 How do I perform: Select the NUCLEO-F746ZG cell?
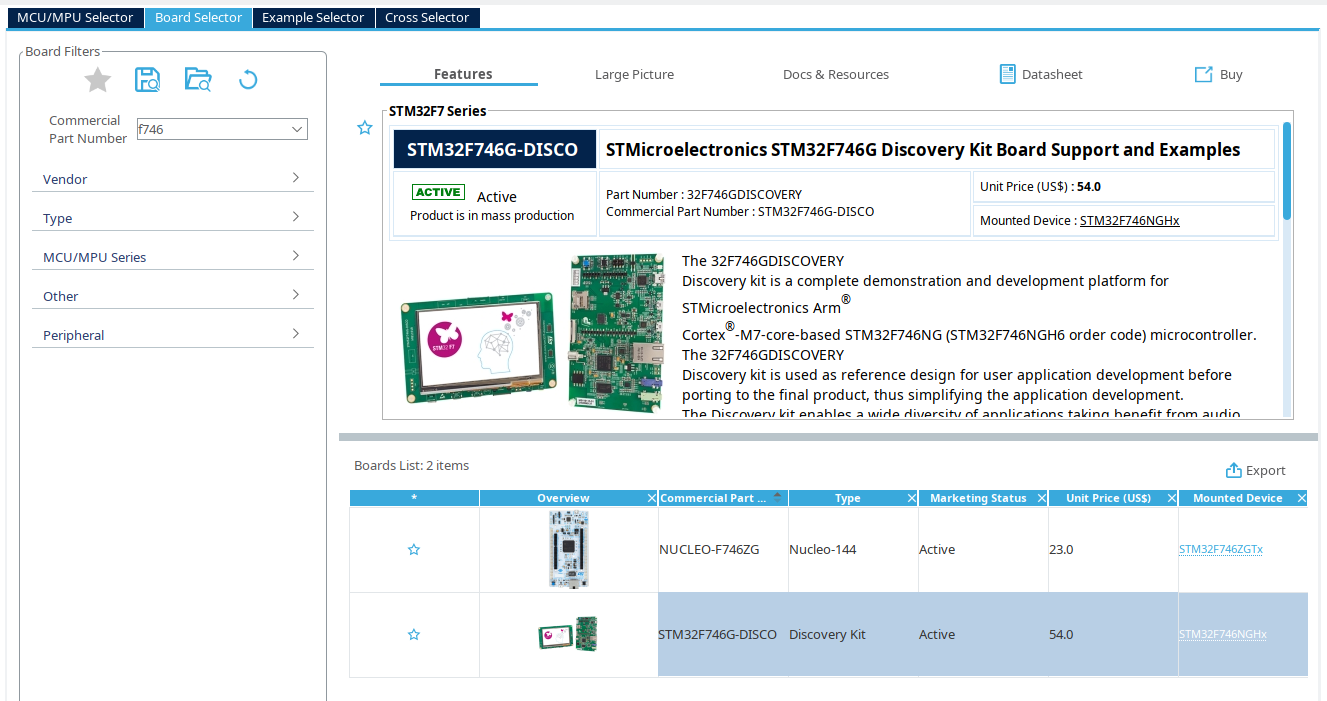pyautogui.click(x=723, y=550)
